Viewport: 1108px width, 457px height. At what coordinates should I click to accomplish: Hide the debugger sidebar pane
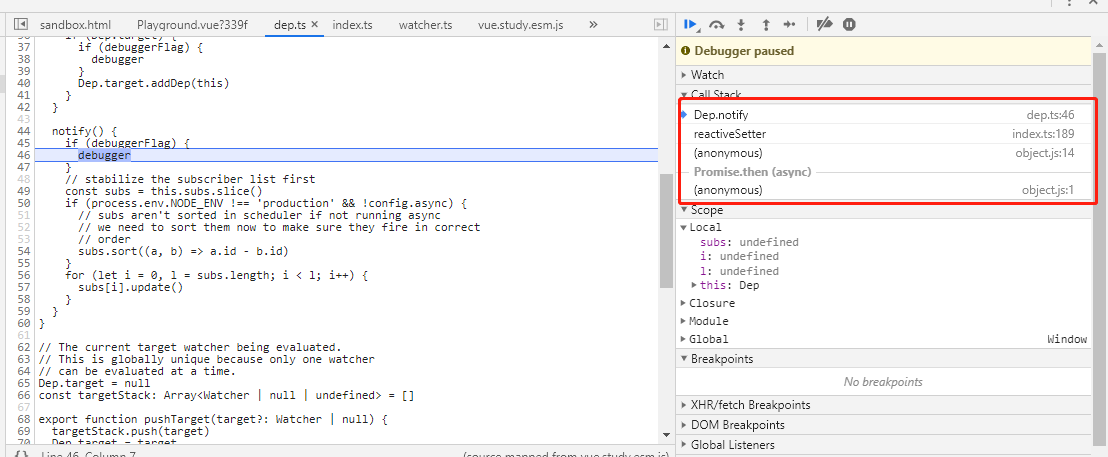click(659, 24)
